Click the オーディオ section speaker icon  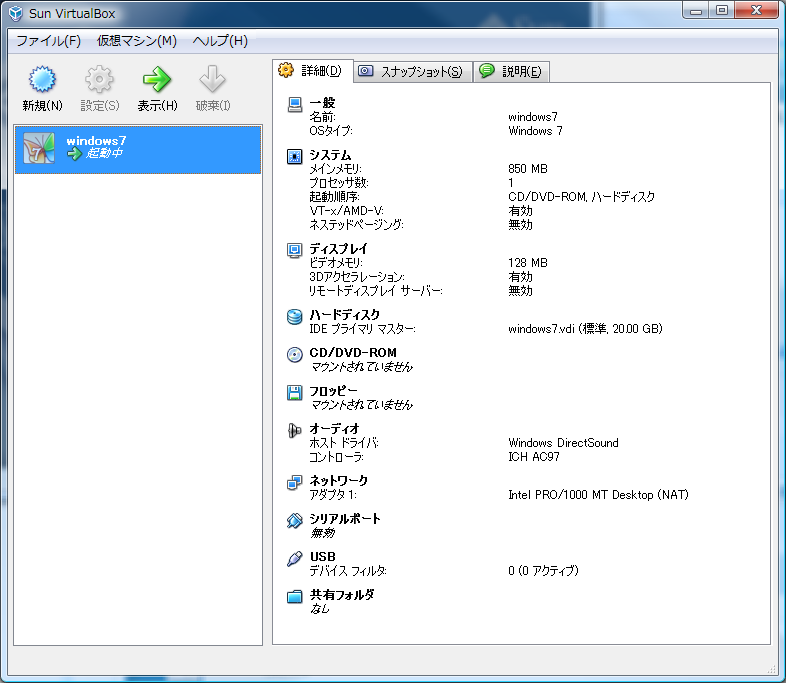pos(295,430)
